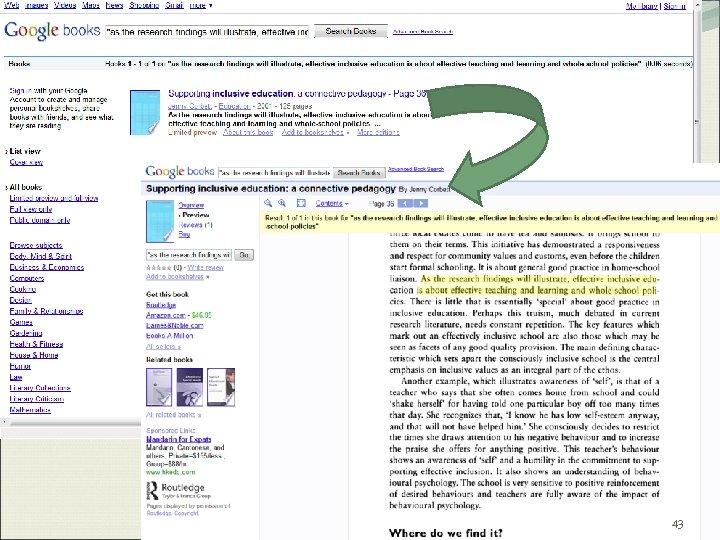Select Limited preview and full view filter
The width and height of the screenshot is (720, 540).
(x=54, y=198)
